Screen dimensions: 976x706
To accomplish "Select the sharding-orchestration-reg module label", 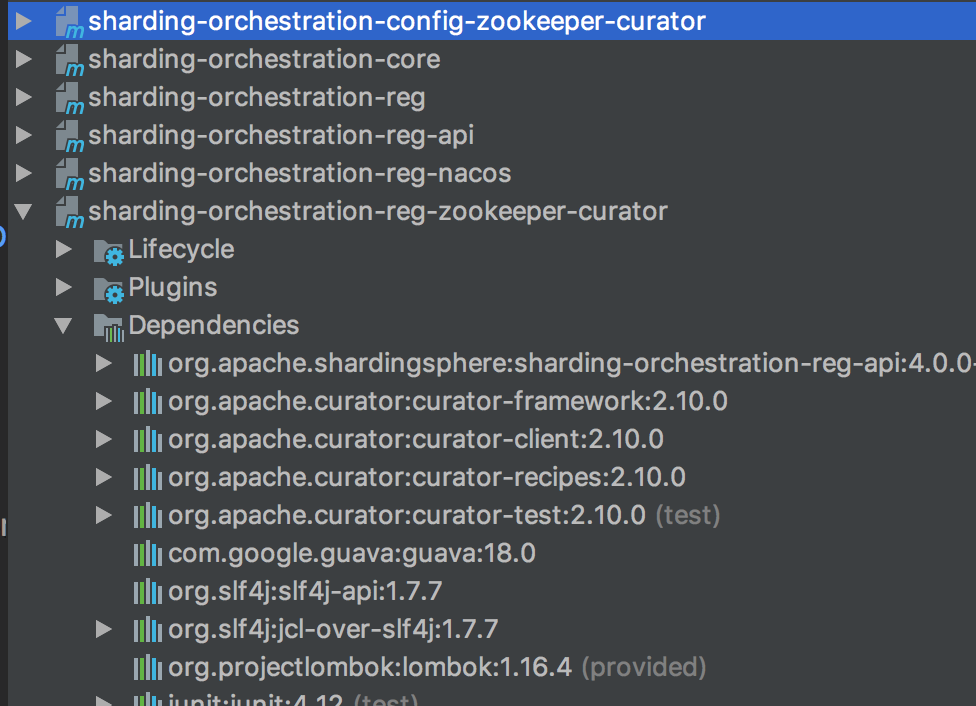I will point(256,98).
